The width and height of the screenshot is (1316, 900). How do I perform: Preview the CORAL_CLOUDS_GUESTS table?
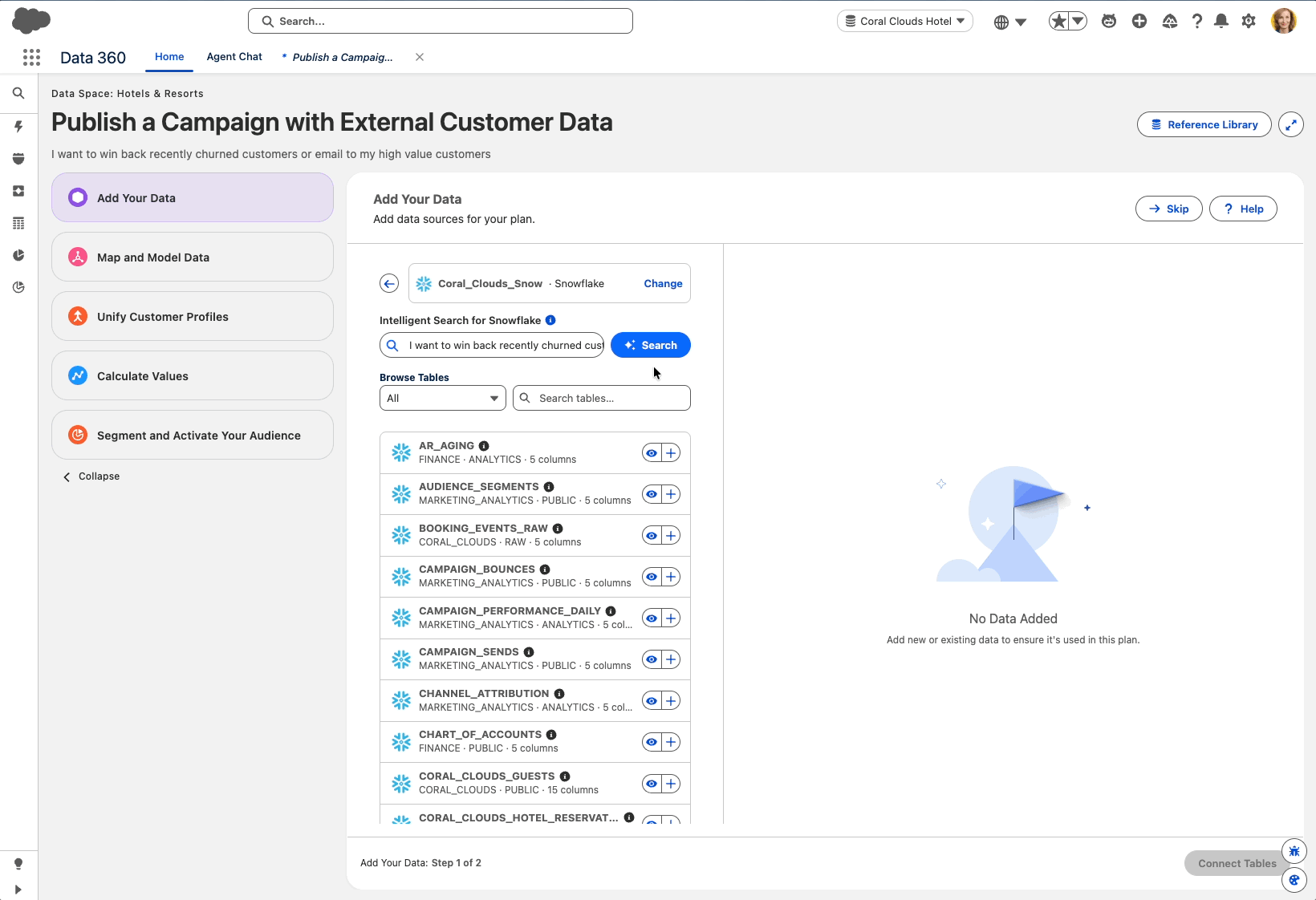(x=652, y=784)
